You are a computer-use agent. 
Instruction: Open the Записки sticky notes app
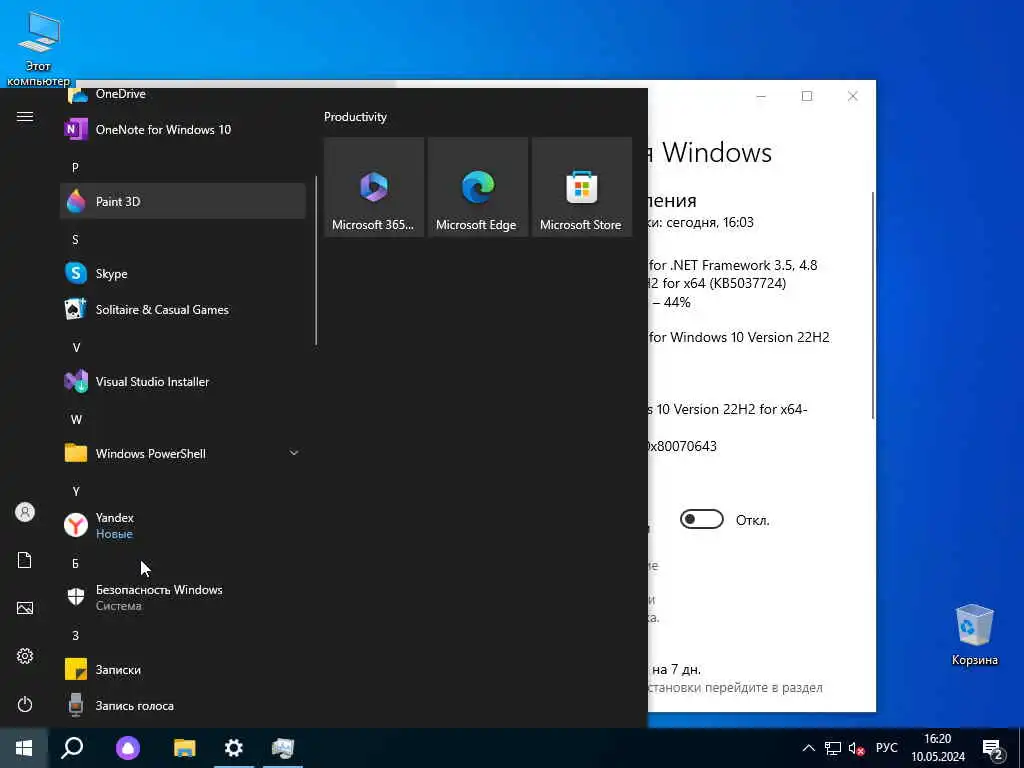click(x=183, y=669)
